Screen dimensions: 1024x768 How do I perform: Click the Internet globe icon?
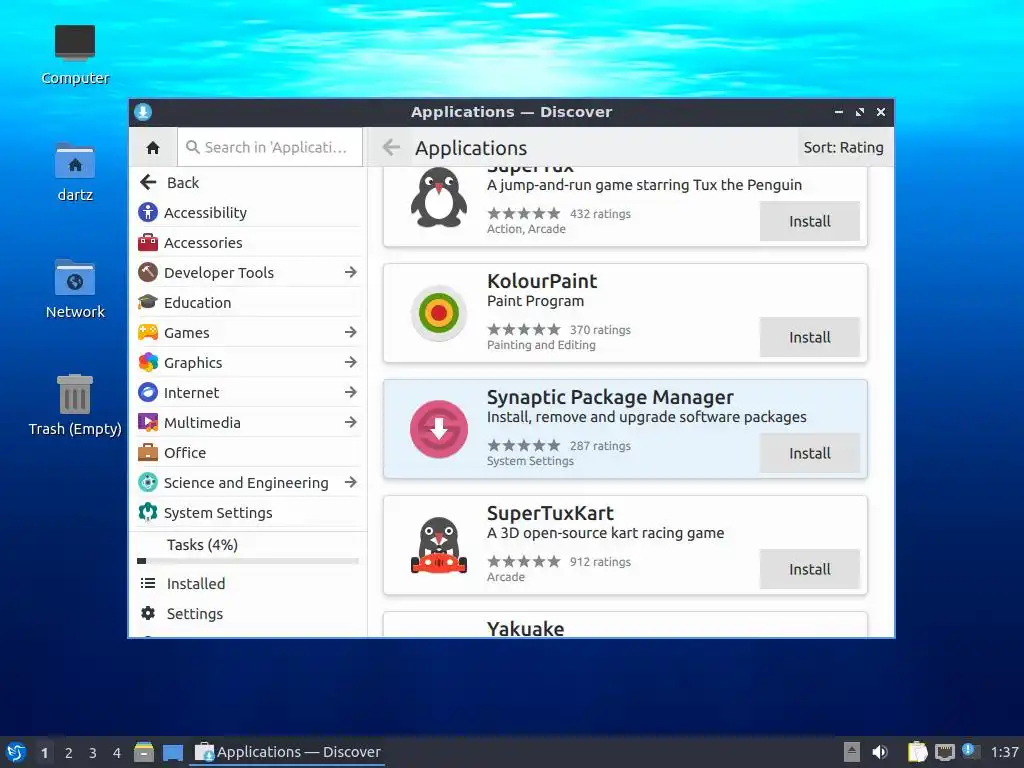(x=148, y=392)
